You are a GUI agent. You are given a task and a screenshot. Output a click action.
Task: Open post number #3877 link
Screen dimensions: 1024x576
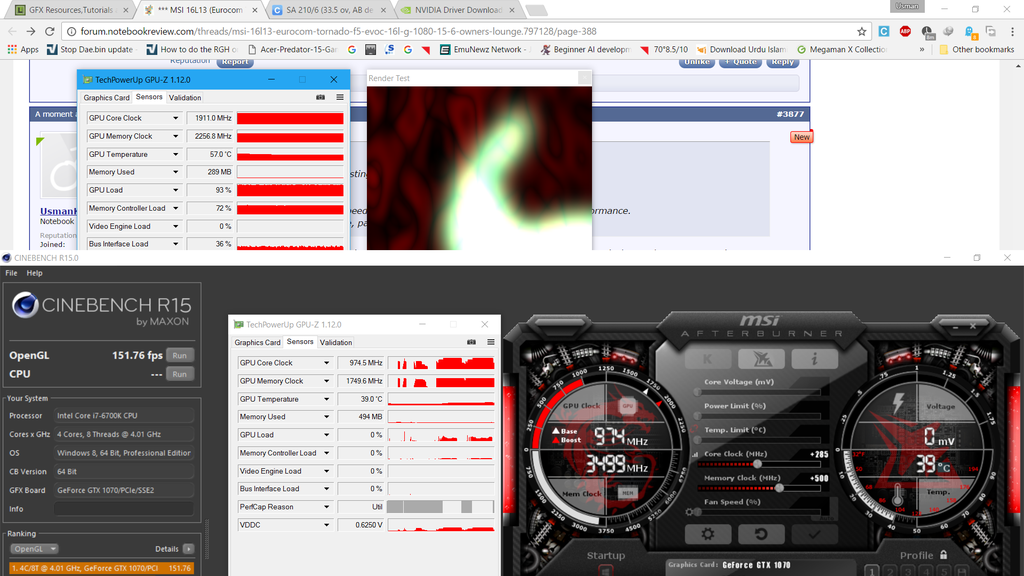point(790,114)
